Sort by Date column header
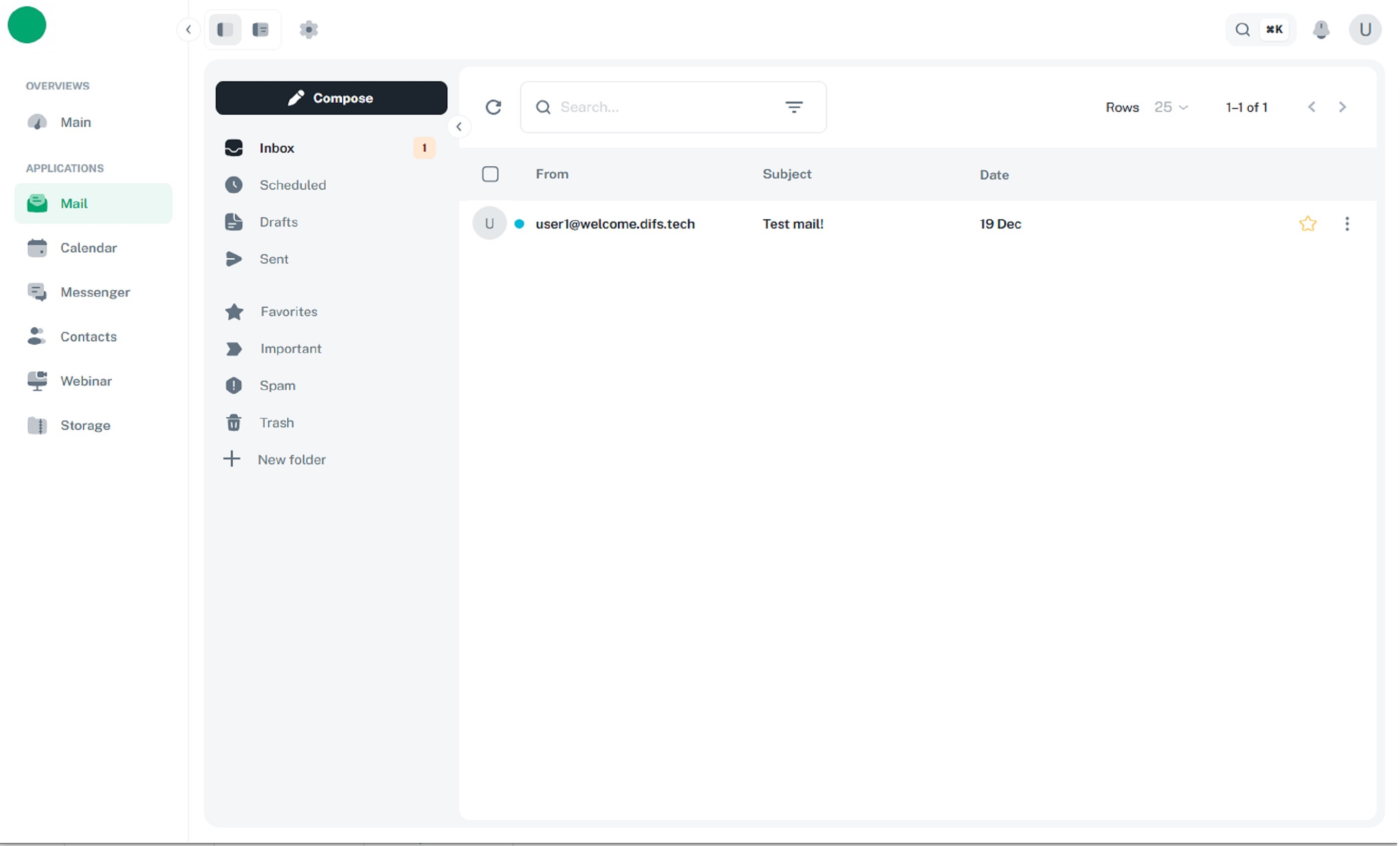The image size is (1400, 846). click(x=995, y=175)
